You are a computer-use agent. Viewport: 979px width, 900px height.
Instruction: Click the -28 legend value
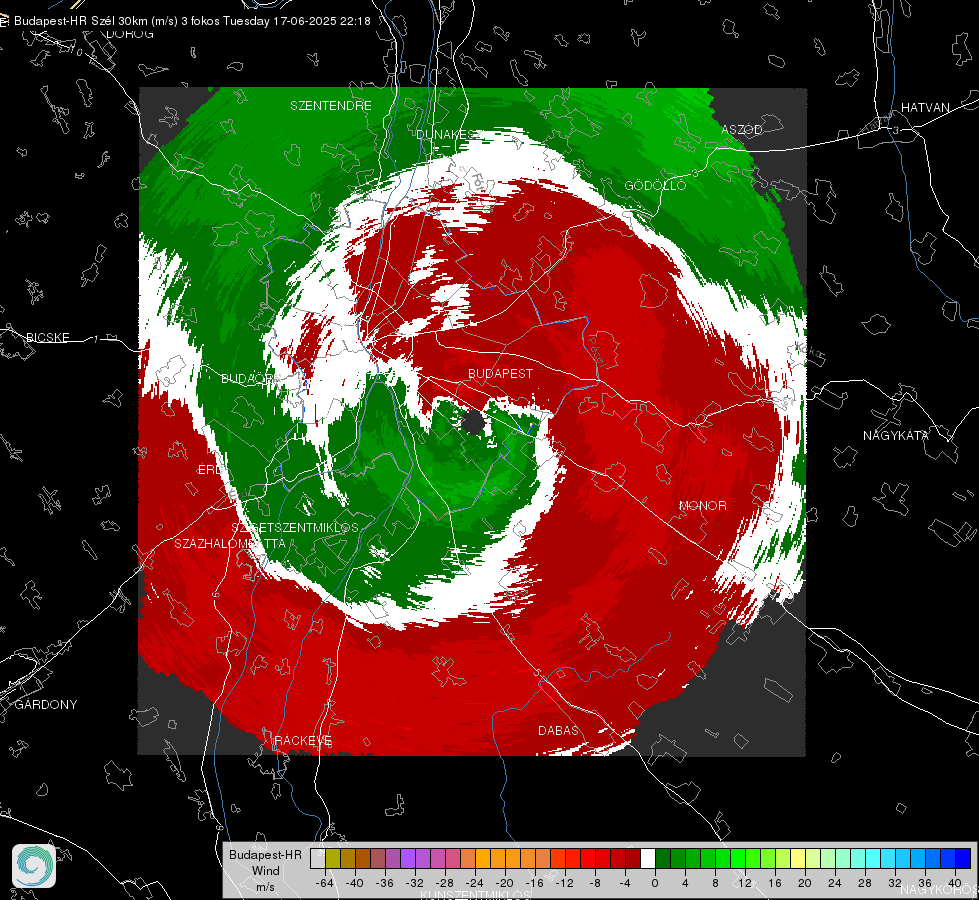pyautogui.click(x=445, y=883)
